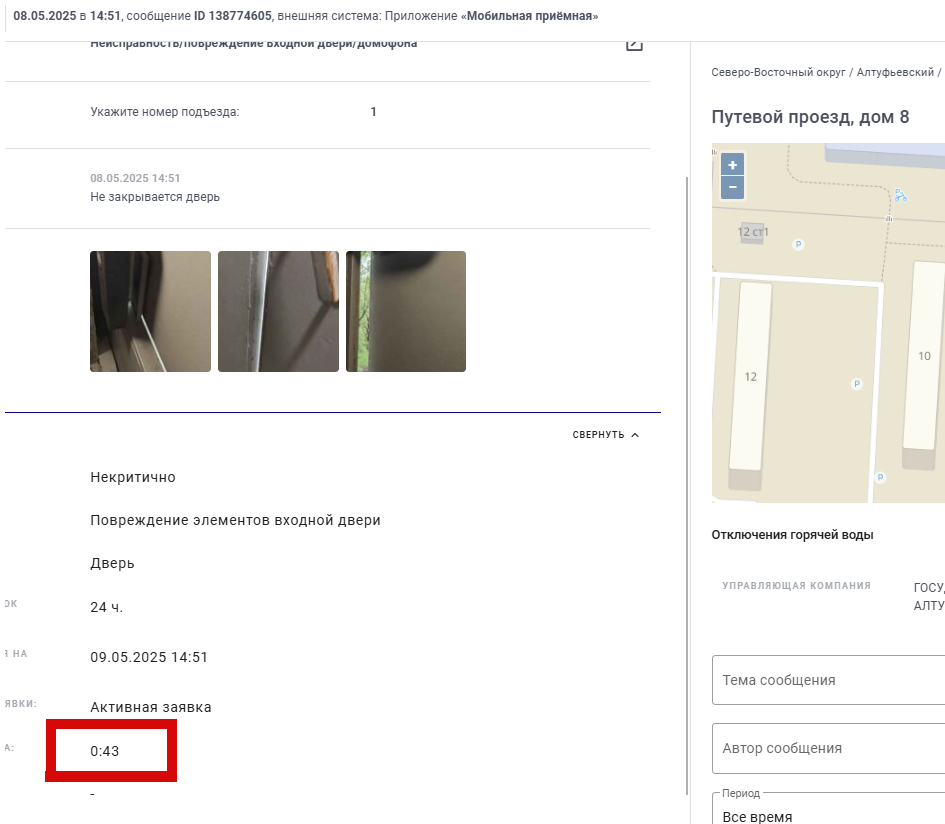Click the message ID 138774605 text
This screenshot has height=824, width=945.
[233, 16]
